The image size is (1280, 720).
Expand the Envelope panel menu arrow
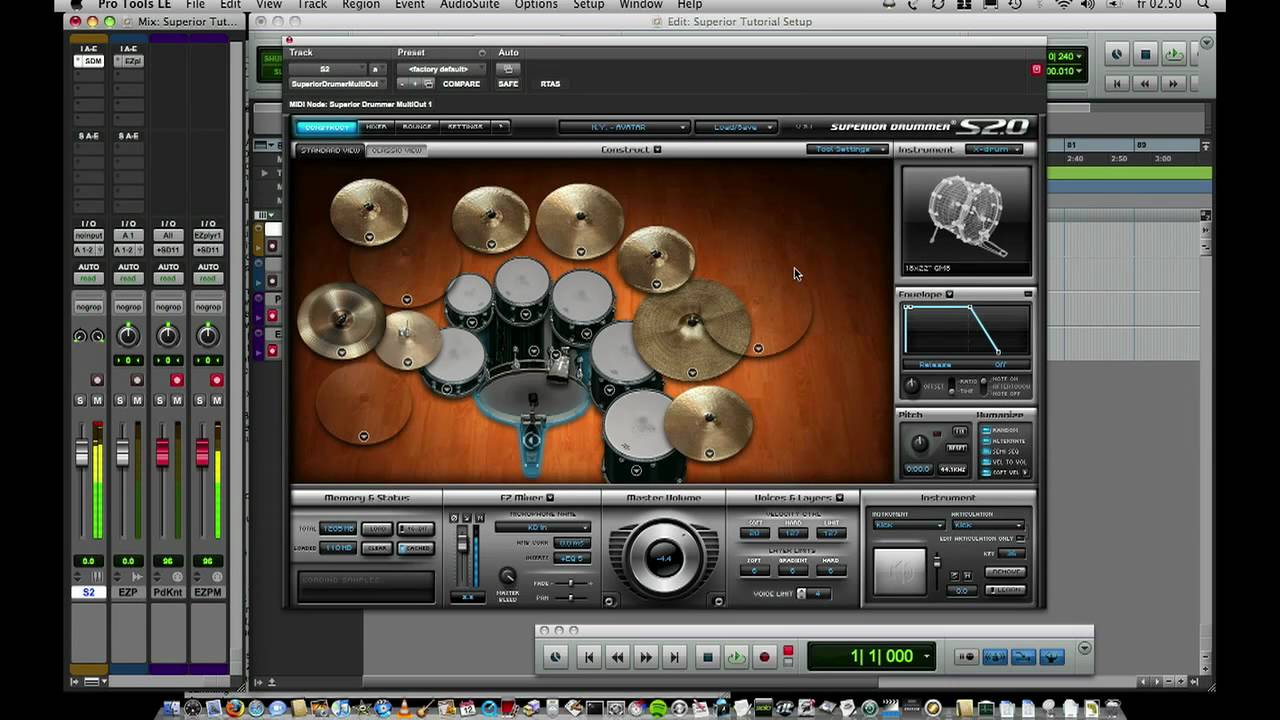(949, 294)
